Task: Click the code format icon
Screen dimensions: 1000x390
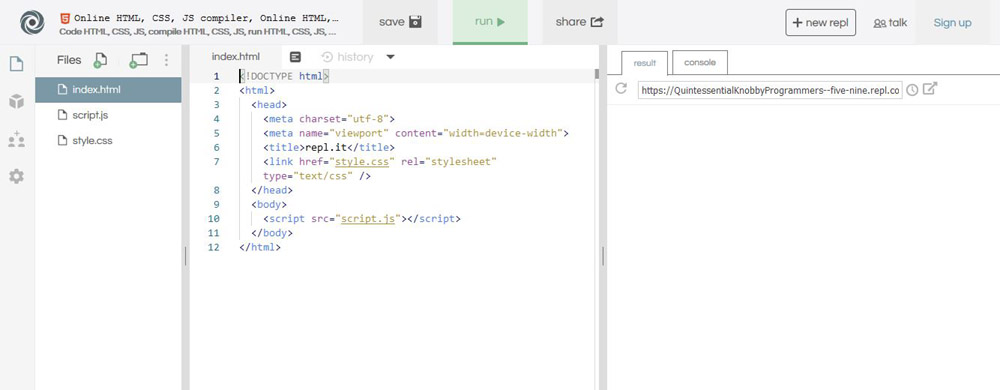Action: click(295, 57)
